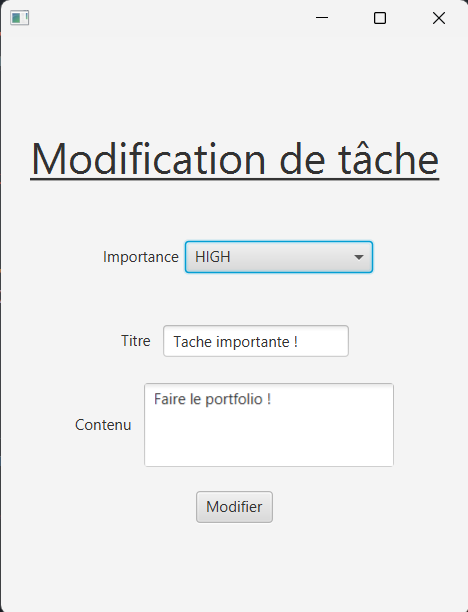Screen dimensions: 468x612
Task: Click the blank area below the portfolio text
Action: pyautogui.click(x=269, y=437)
